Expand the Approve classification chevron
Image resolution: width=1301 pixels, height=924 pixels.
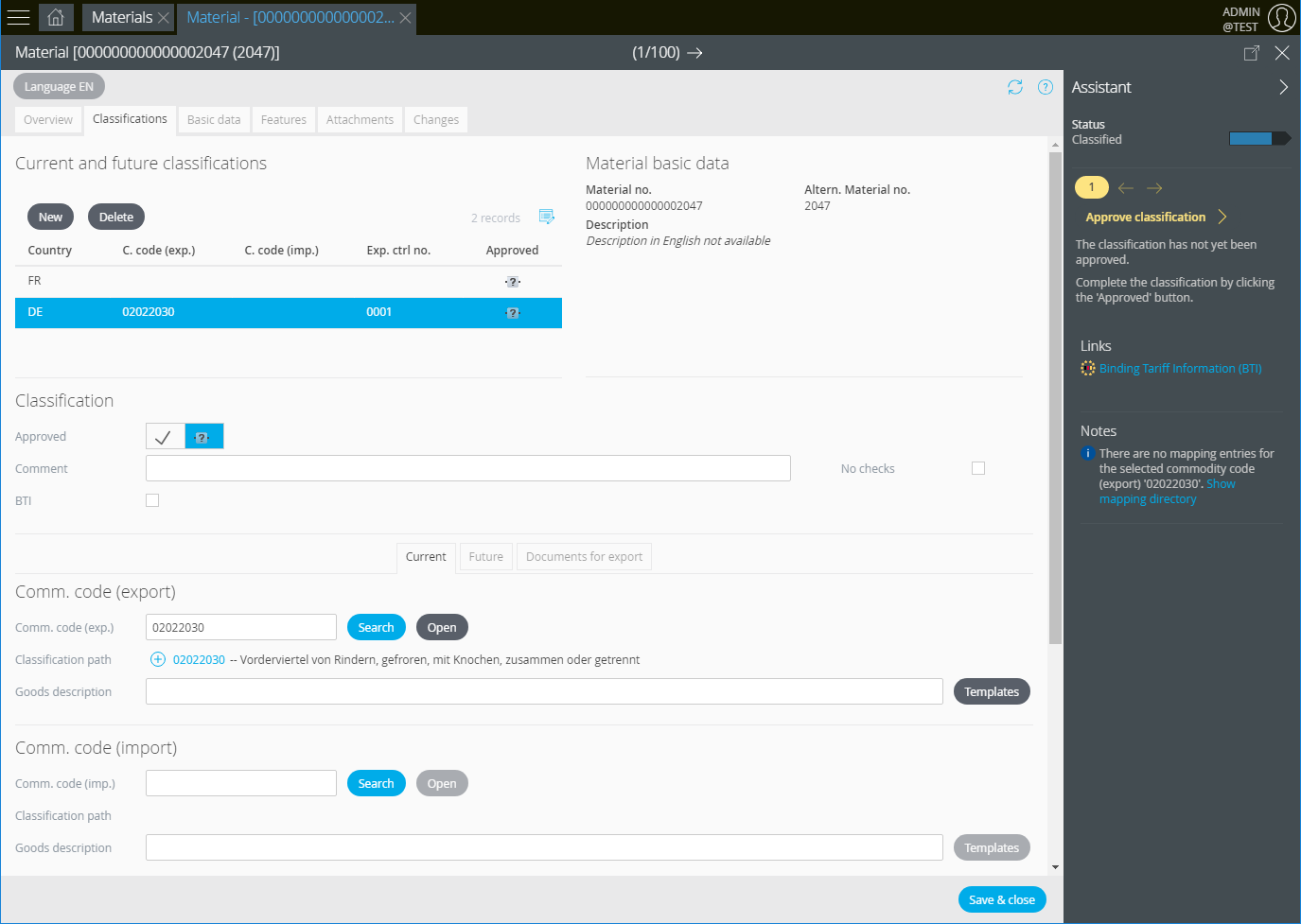point(1222,217)
